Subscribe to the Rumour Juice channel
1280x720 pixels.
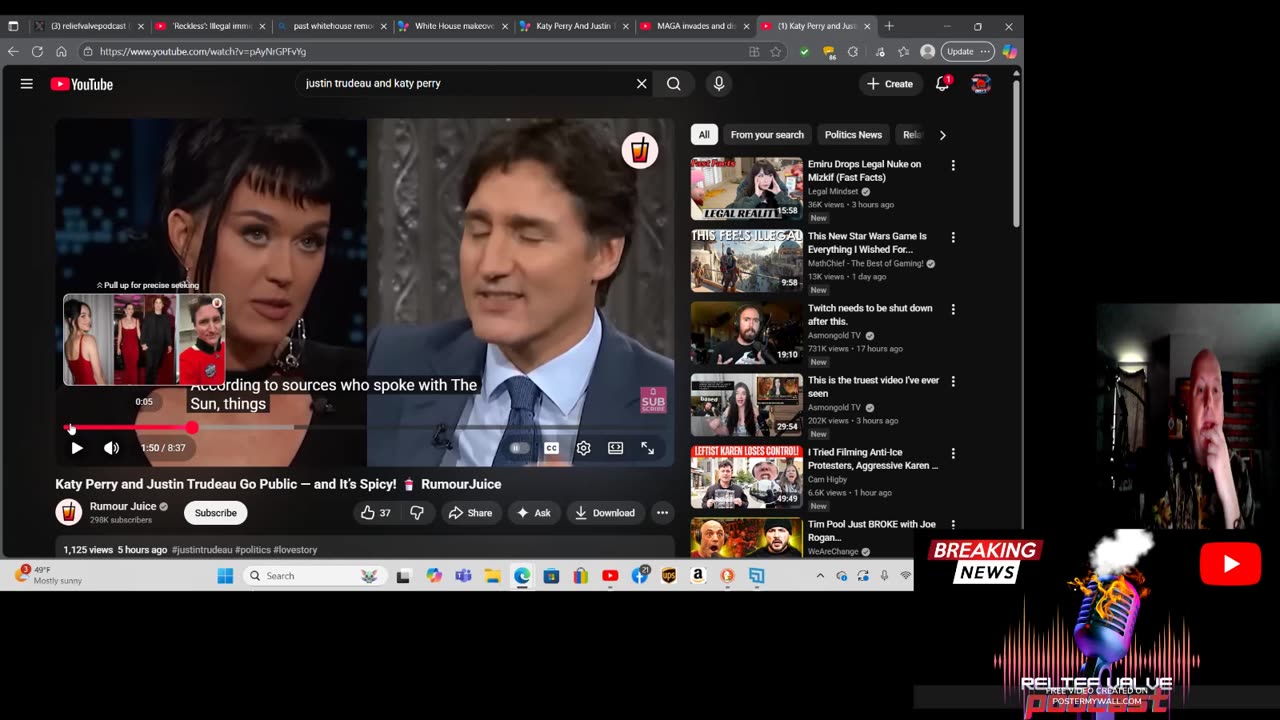pyautogui.click(x=215, y=513)
